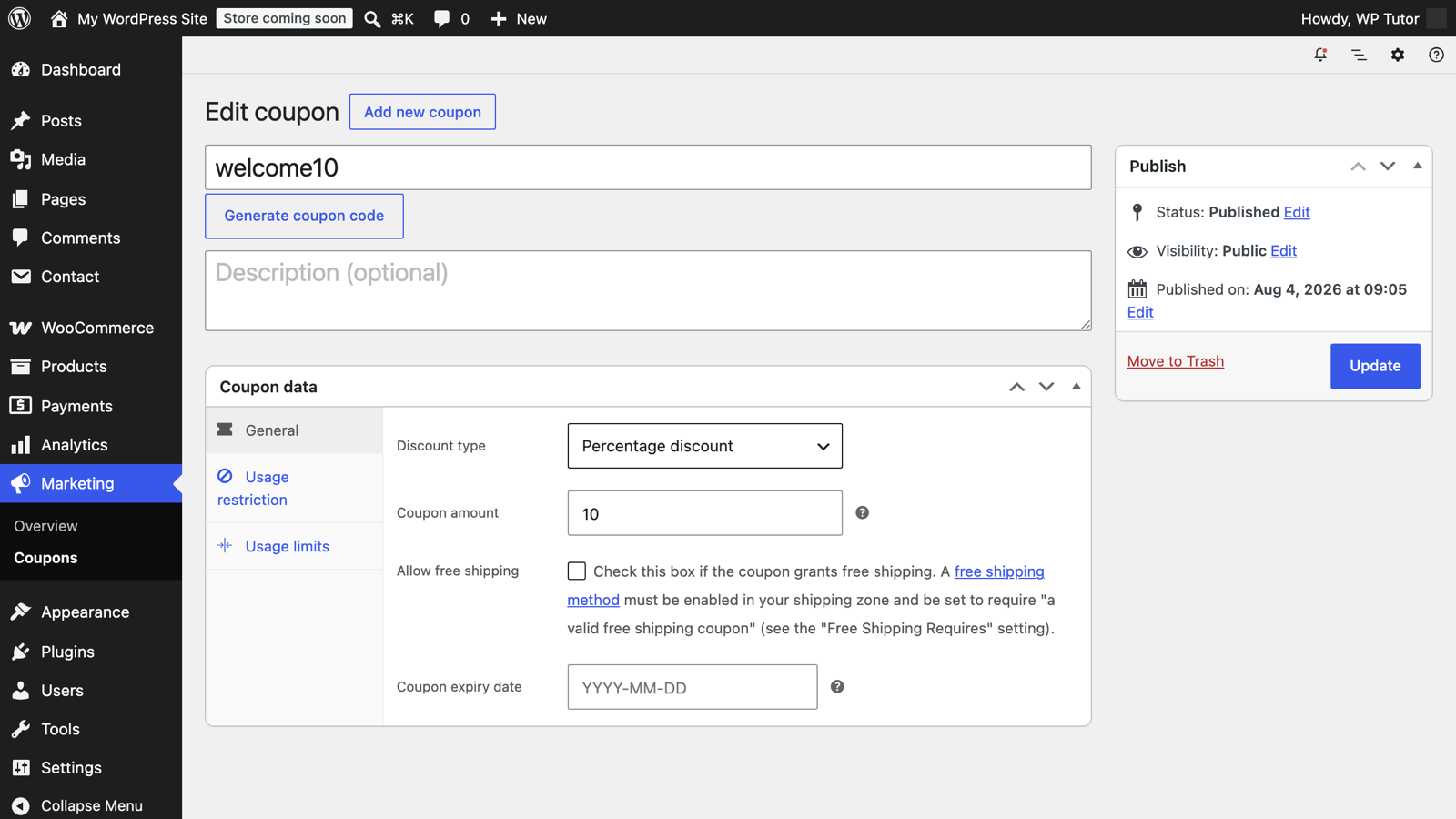
Task: Click the Description optional text area
Action: [648, 290]
